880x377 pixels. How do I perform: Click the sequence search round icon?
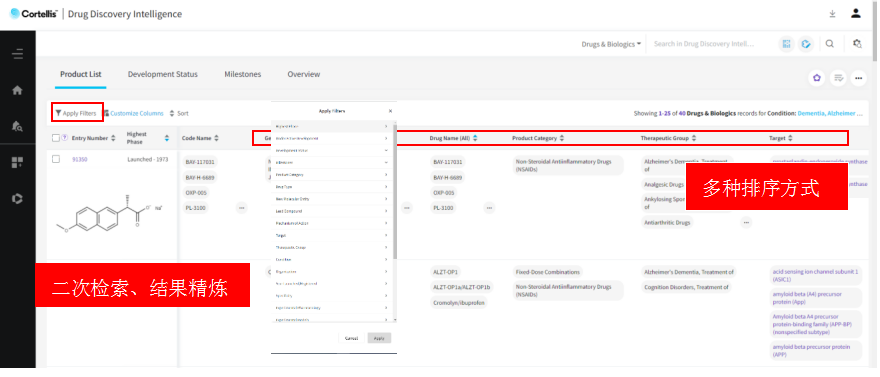click(x=806, y=44)
